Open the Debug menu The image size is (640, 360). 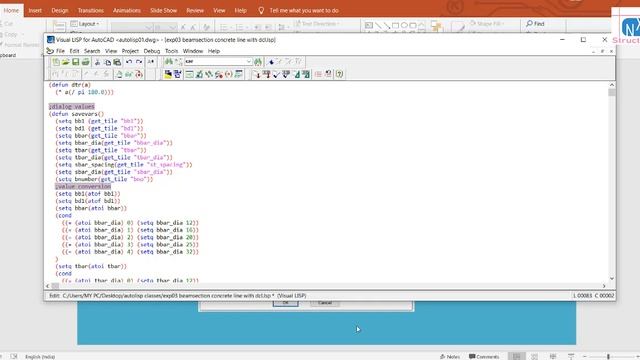click(152, 51)
